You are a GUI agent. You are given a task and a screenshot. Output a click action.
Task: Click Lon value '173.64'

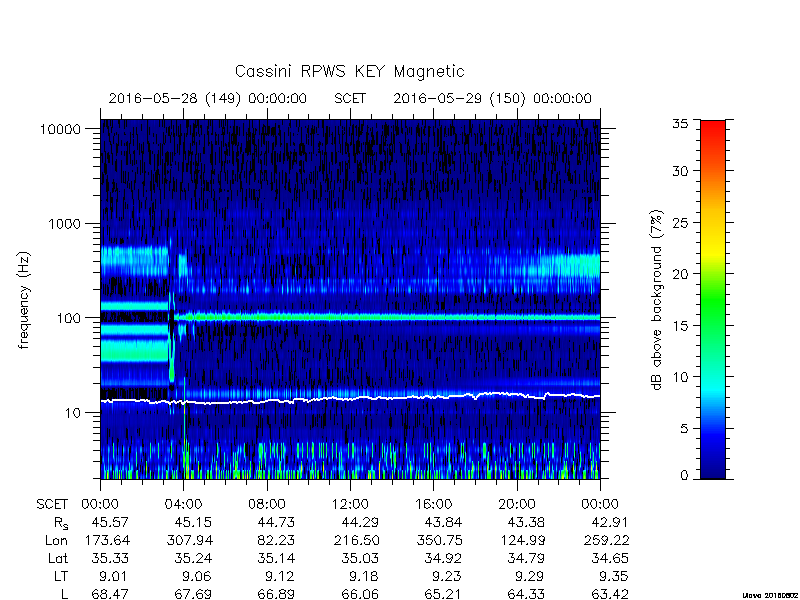coord(106,540)
